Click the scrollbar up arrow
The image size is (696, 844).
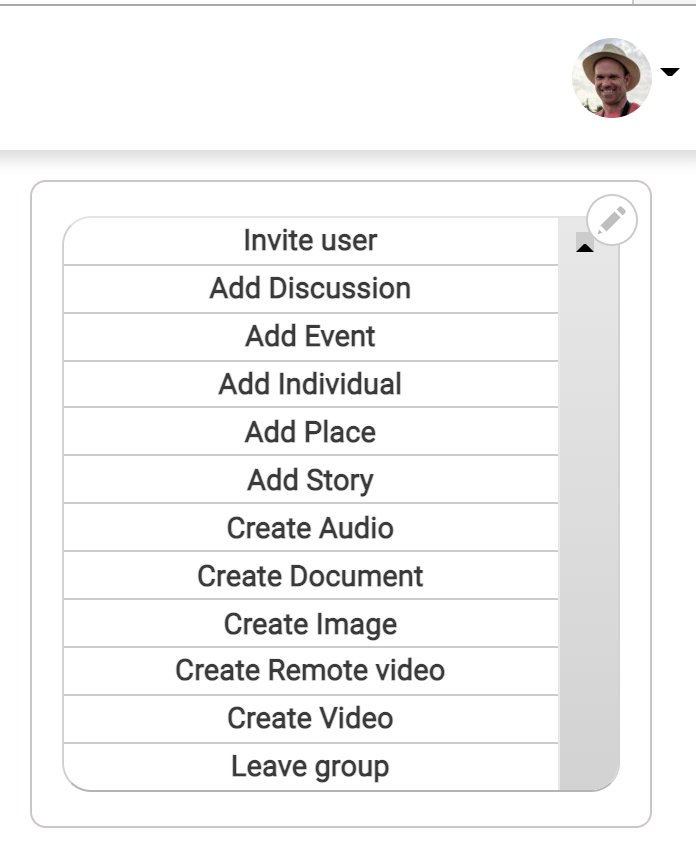tap(585, 248)
